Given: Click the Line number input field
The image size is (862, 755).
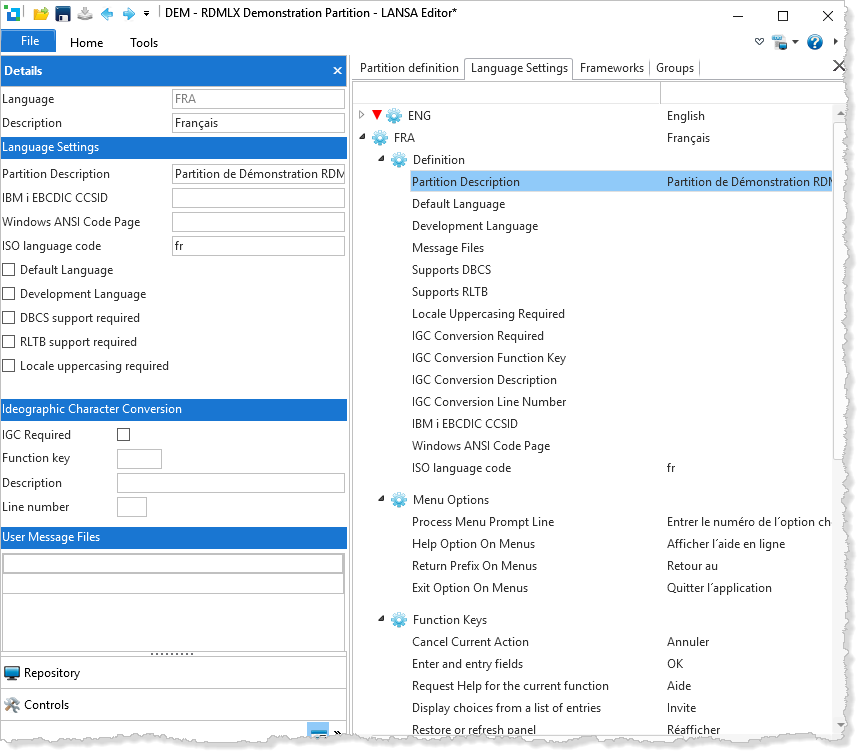Looking at the screenshot, I should (132, 506).
